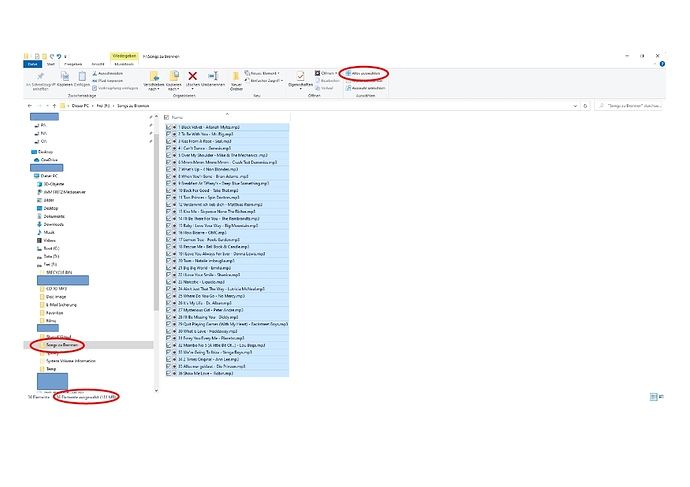Select 'System Volume Information' folder in sidebar
Viewport: 690px width, 487px height.
coord(70,361)
